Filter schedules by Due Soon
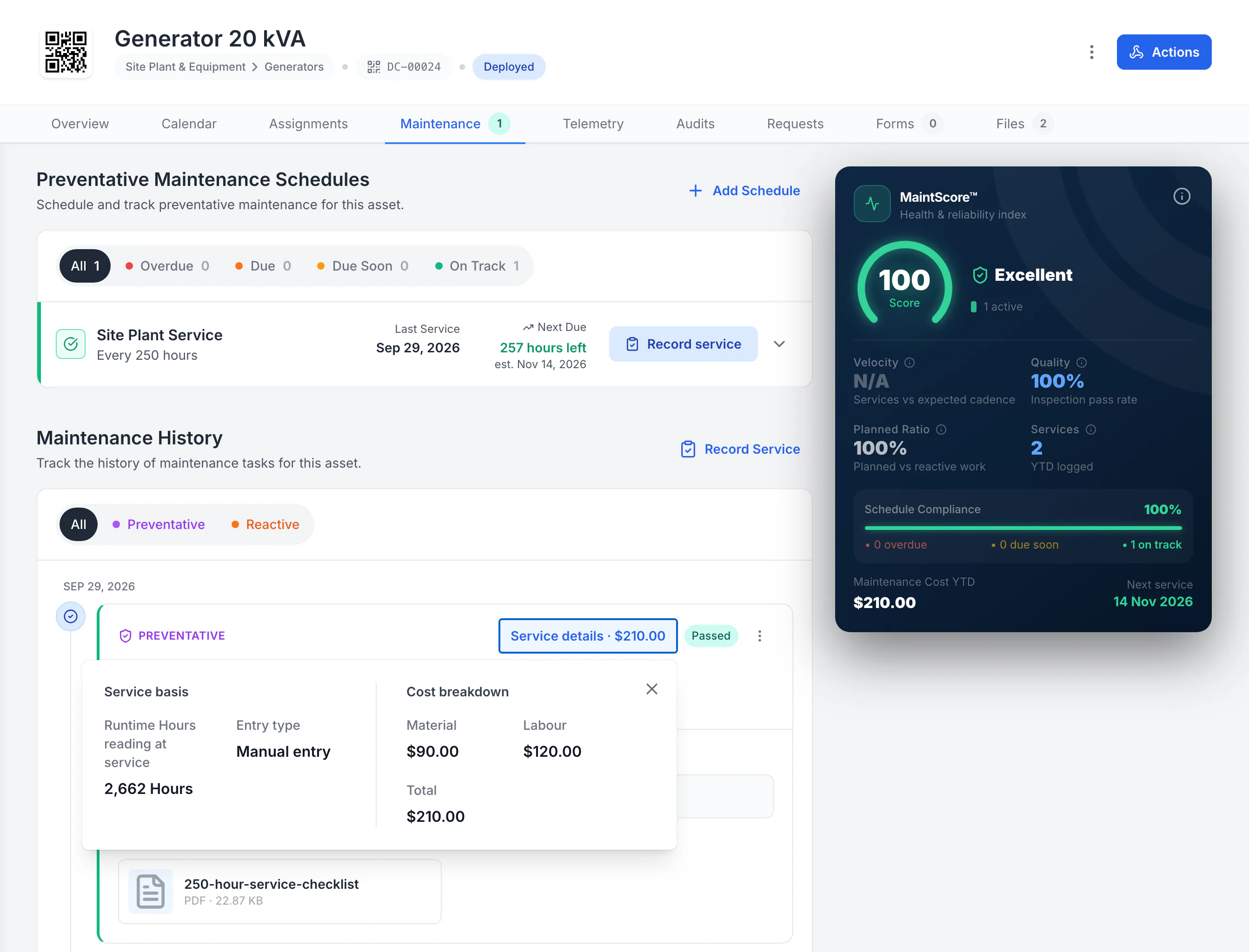 (363, 266)
